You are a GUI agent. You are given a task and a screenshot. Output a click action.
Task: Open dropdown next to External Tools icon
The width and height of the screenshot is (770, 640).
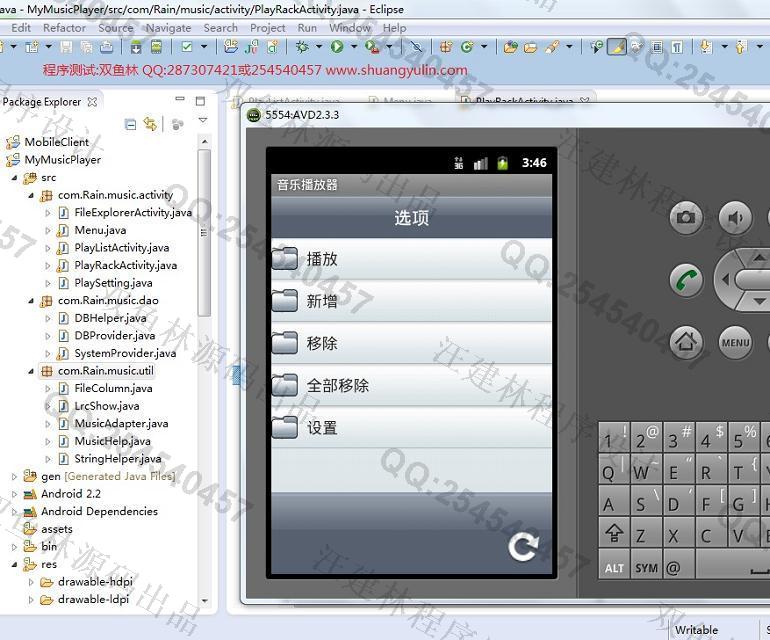tap(389, 47)
